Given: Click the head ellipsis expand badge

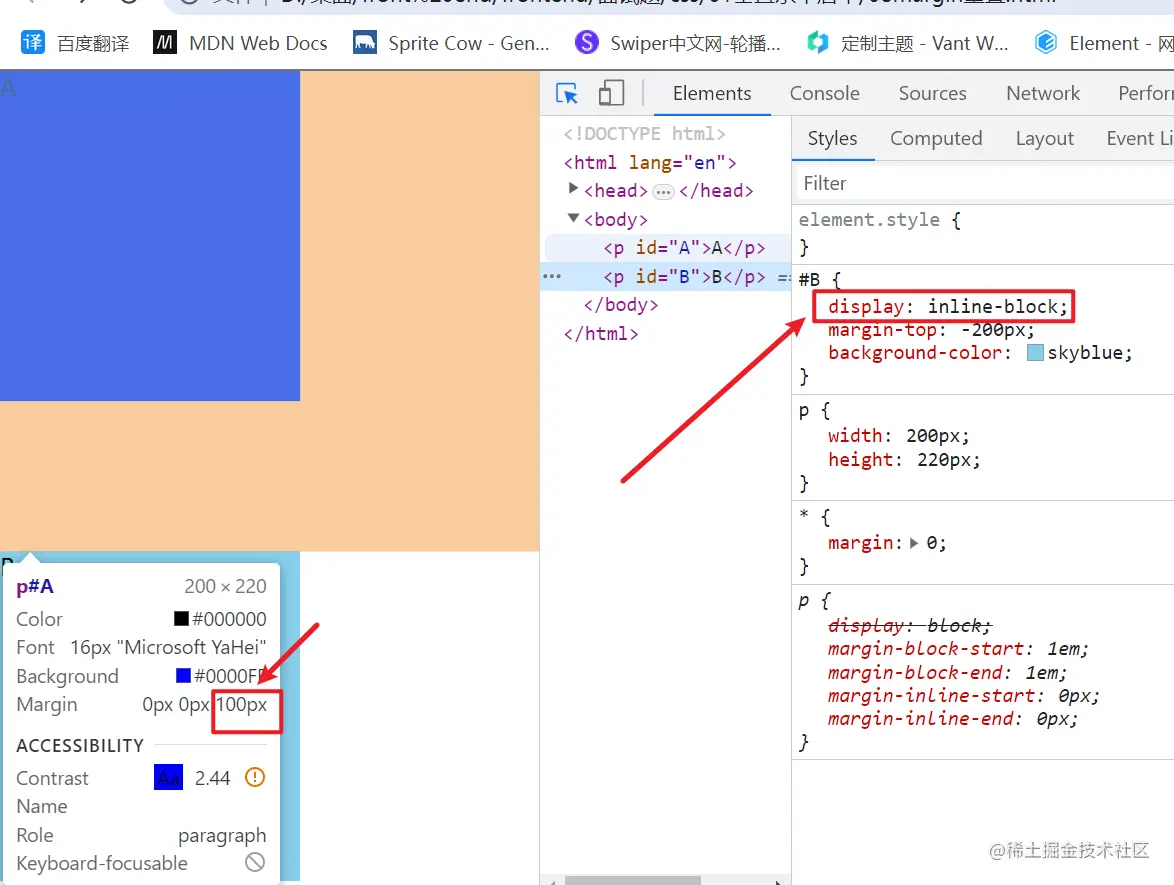Looking at the screenshot, I should [663, 192].
